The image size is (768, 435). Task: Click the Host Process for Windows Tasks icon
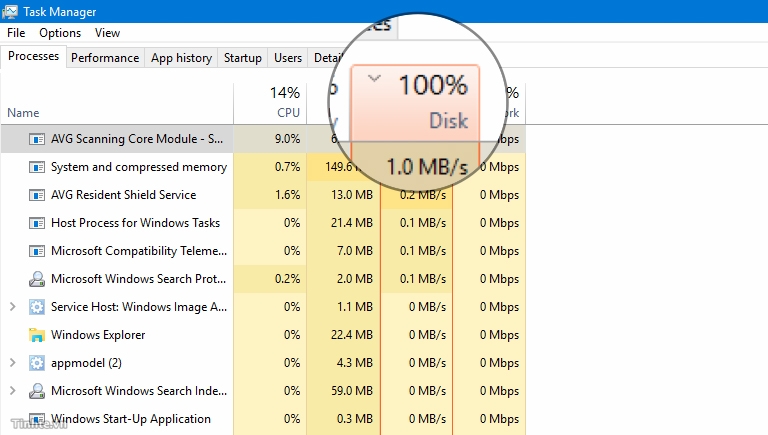(37, 223)
